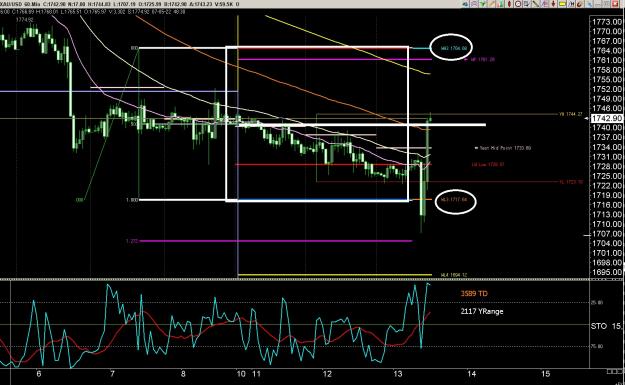Click the red X toolbar icon
625x385 pixels.
(615, 4)
